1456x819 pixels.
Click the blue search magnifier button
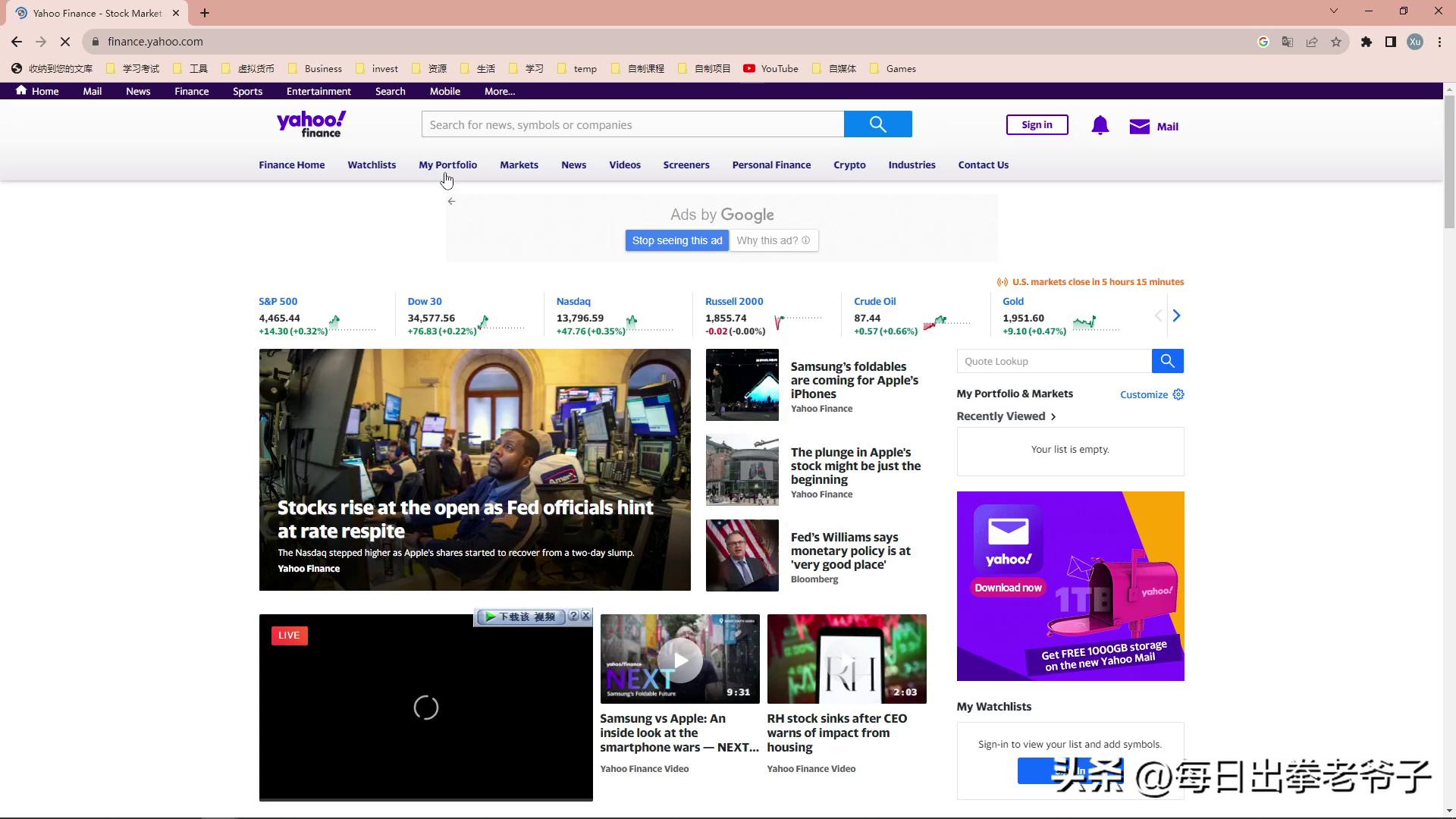(x=877, y=124)
